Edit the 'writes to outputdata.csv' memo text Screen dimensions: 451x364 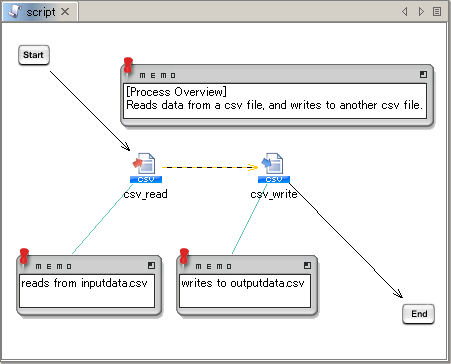[x=245, y=291]
